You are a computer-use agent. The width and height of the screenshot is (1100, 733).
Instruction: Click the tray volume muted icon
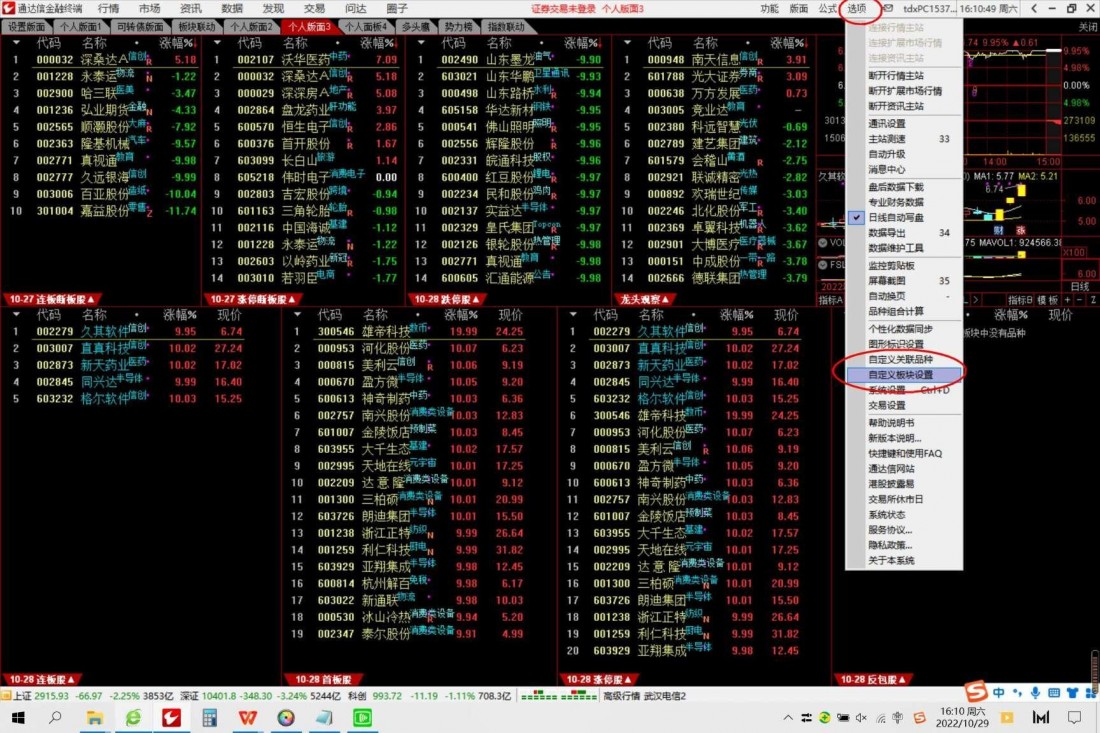[861, 718]
